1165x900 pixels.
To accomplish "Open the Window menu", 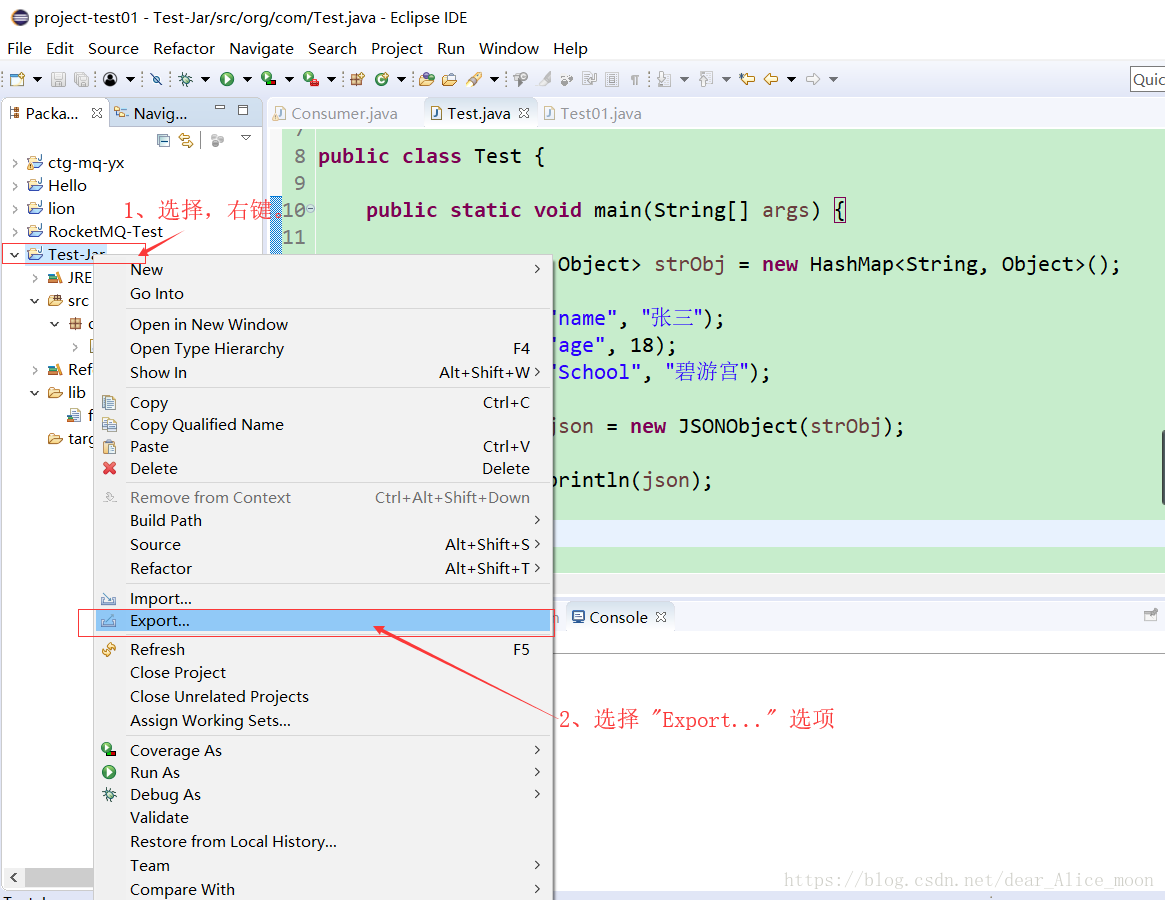I will coord(508,48).
